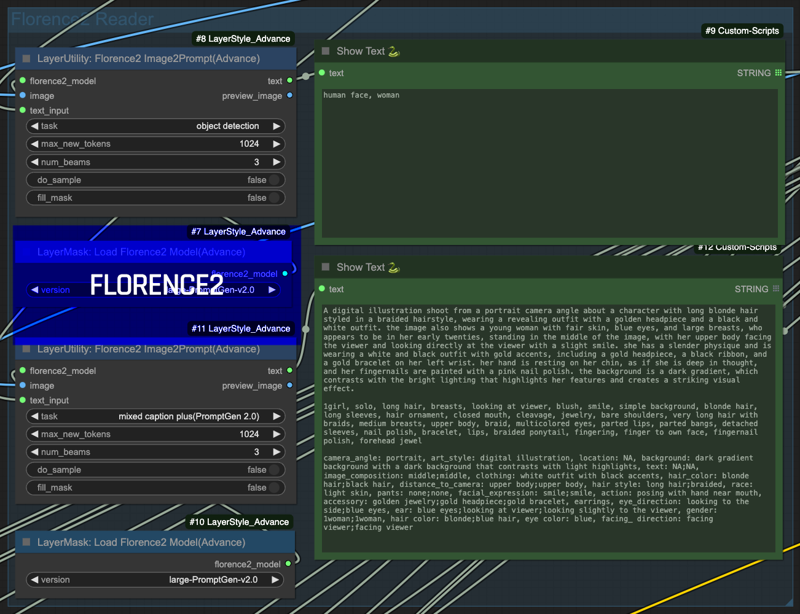Decrease max_new_tokens in the object detection node
This screenshot has width=800, height=614.
(x=34, y=144)
